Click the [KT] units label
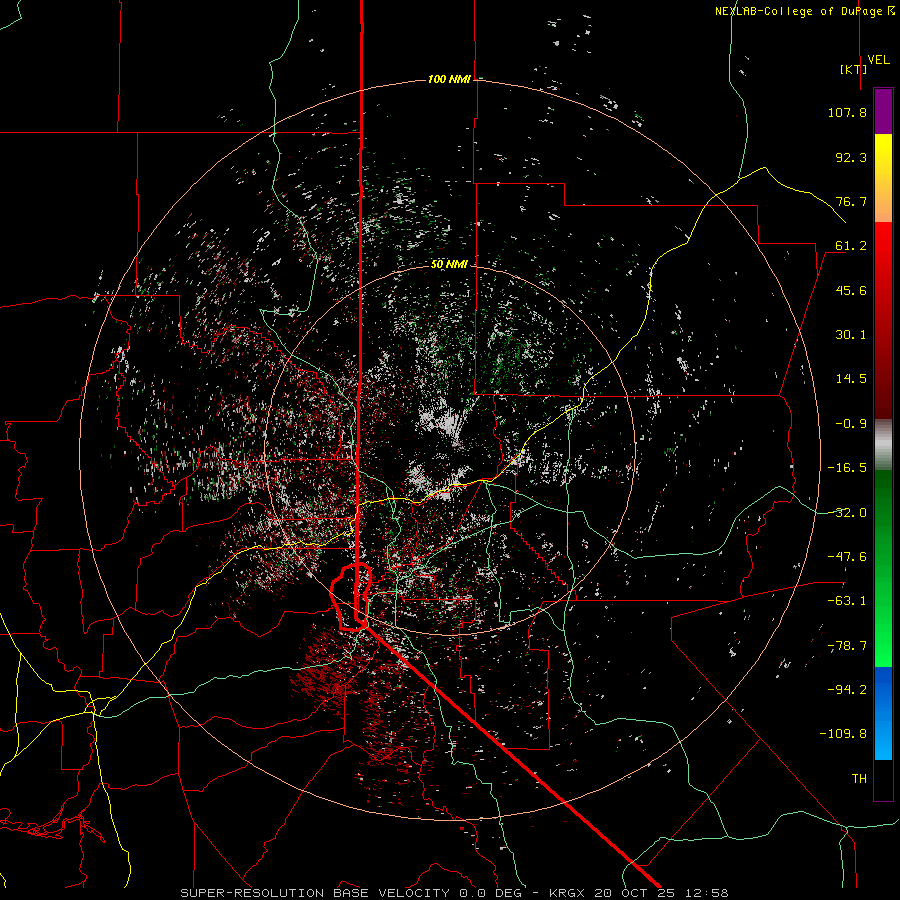Viewport: 900px width, 900px height. (x=854, y=69)
